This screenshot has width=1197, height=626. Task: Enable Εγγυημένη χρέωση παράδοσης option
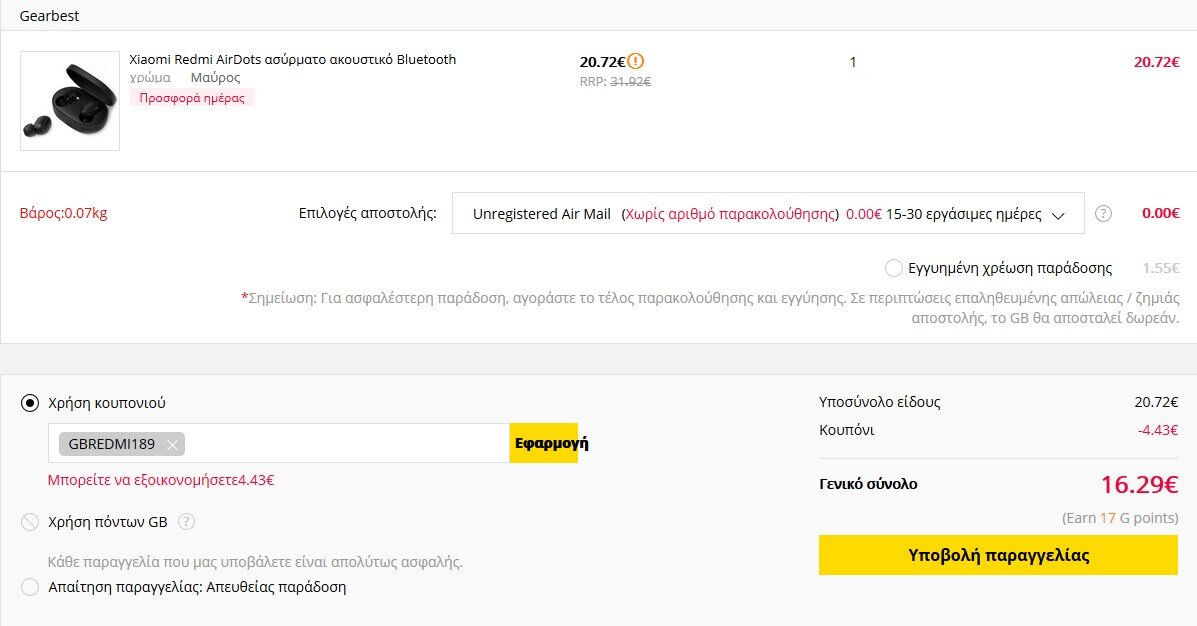(894, 268)
